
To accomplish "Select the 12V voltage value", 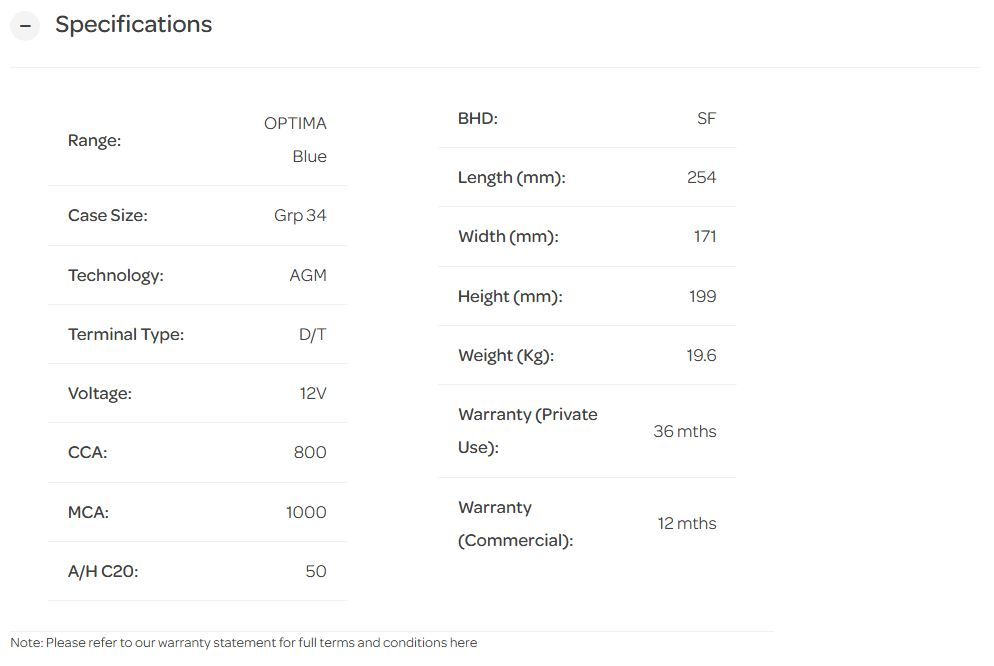I will 313,393.
